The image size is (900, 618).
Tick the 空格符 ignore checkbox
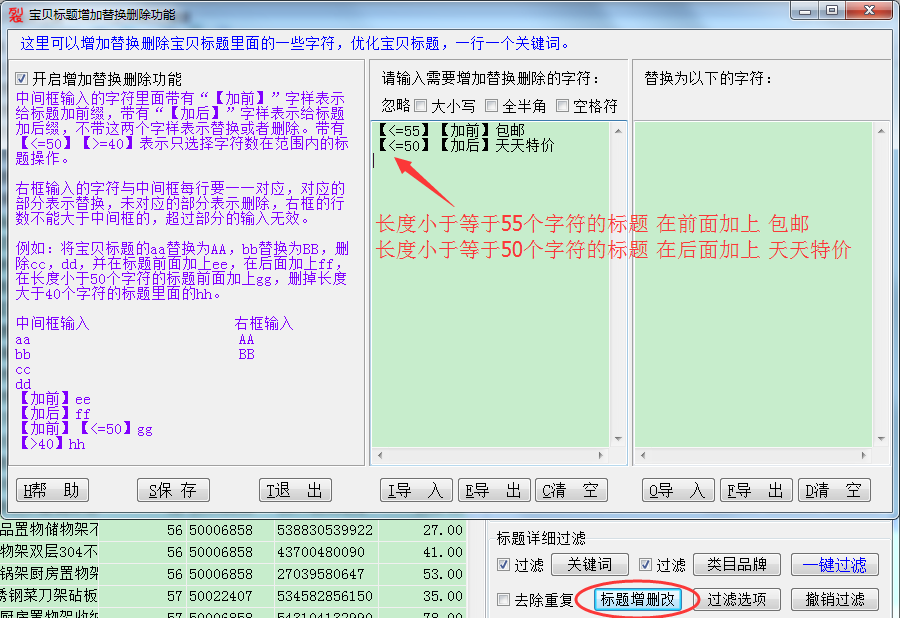562,105
